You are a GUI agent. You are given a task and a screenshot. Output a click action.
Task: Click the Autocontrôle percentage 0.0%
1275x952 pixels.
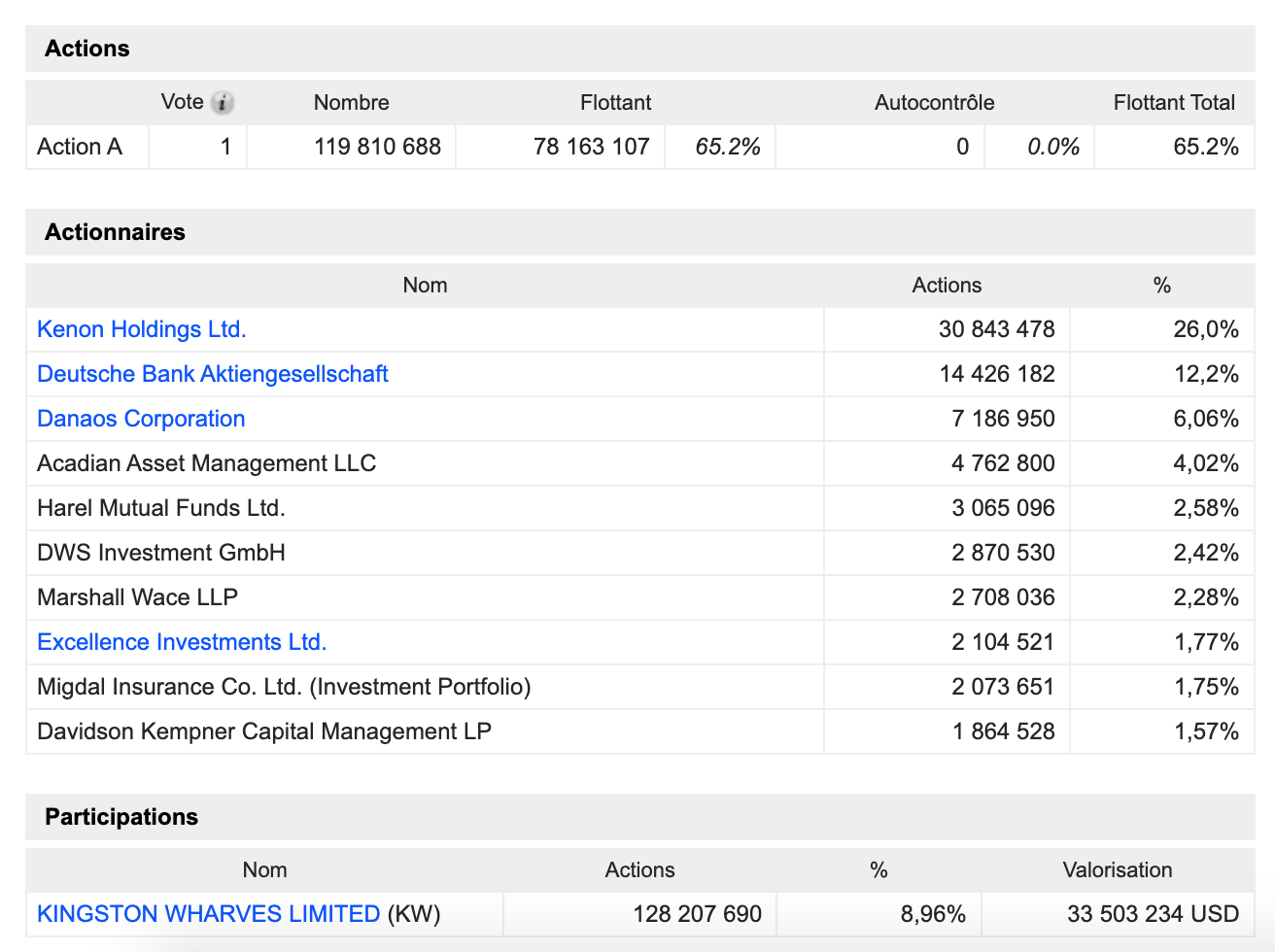tap(1053, 147)
